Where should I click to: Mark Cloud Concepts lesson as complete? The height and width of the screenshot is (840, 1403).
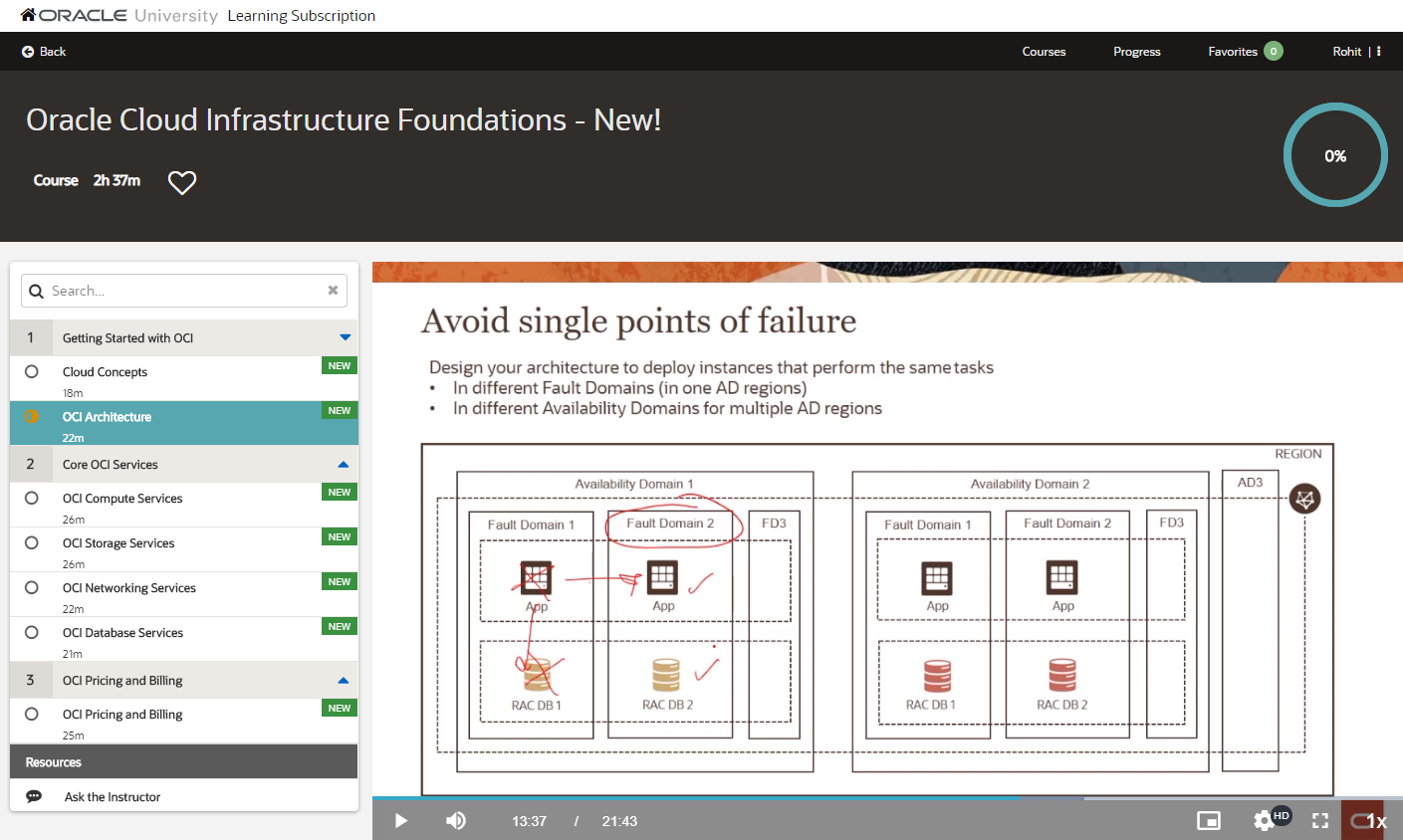[31, 370]
